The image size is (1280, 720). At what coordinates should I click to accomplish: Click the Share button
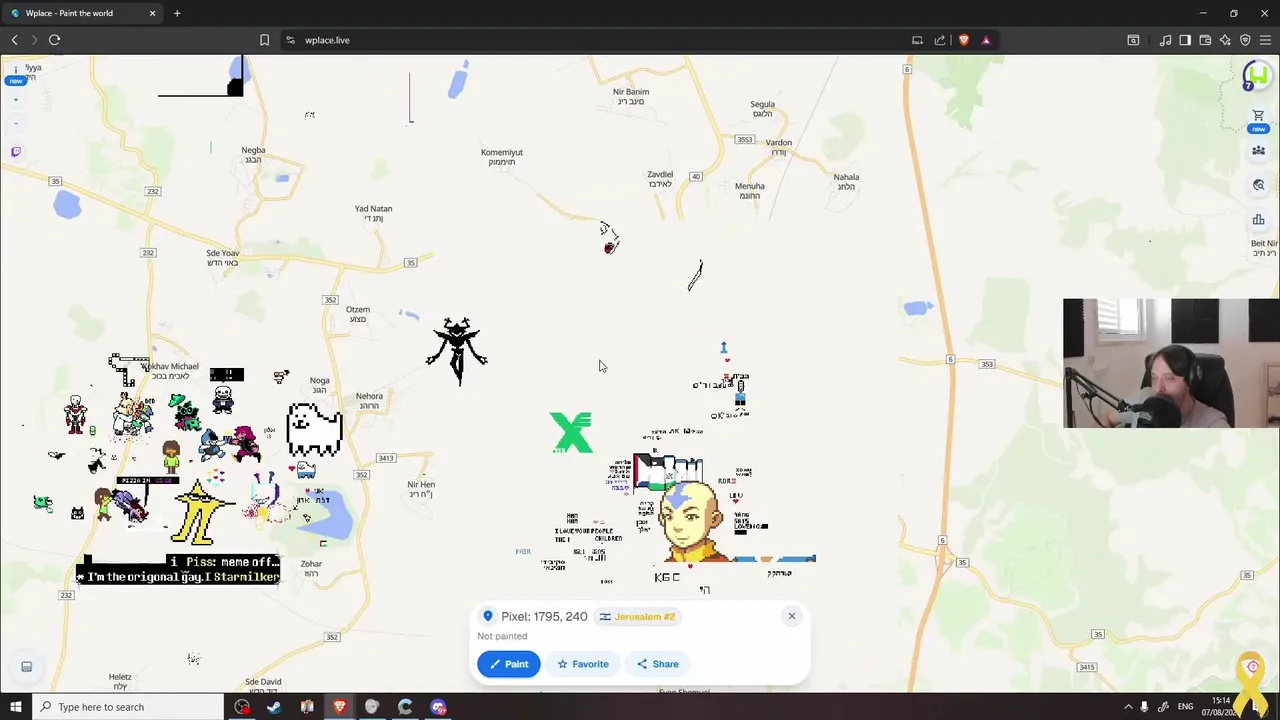tap(657, 664)
